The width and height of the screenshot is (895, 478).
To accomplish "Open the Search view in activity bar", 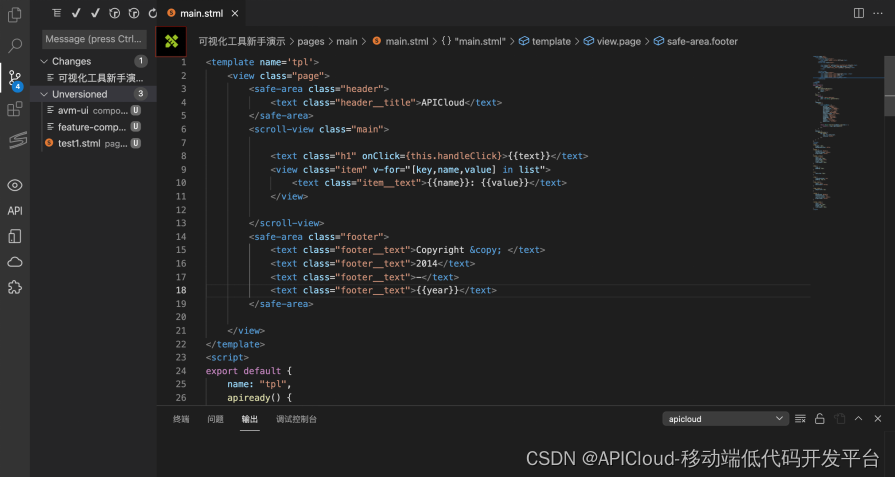I will pyautogui.click(x=15, y=45).
